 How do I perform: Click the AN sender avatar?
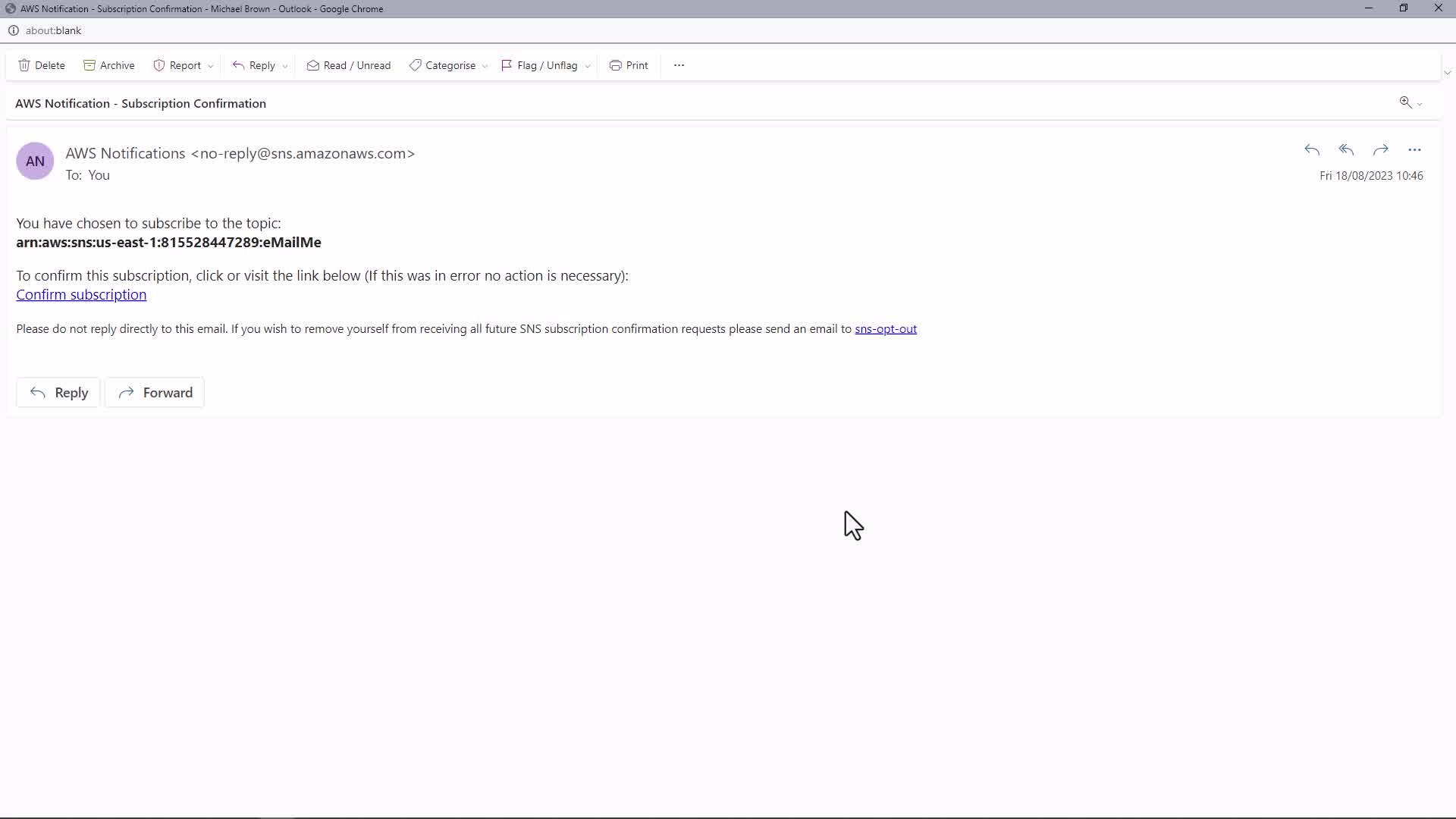35,161
